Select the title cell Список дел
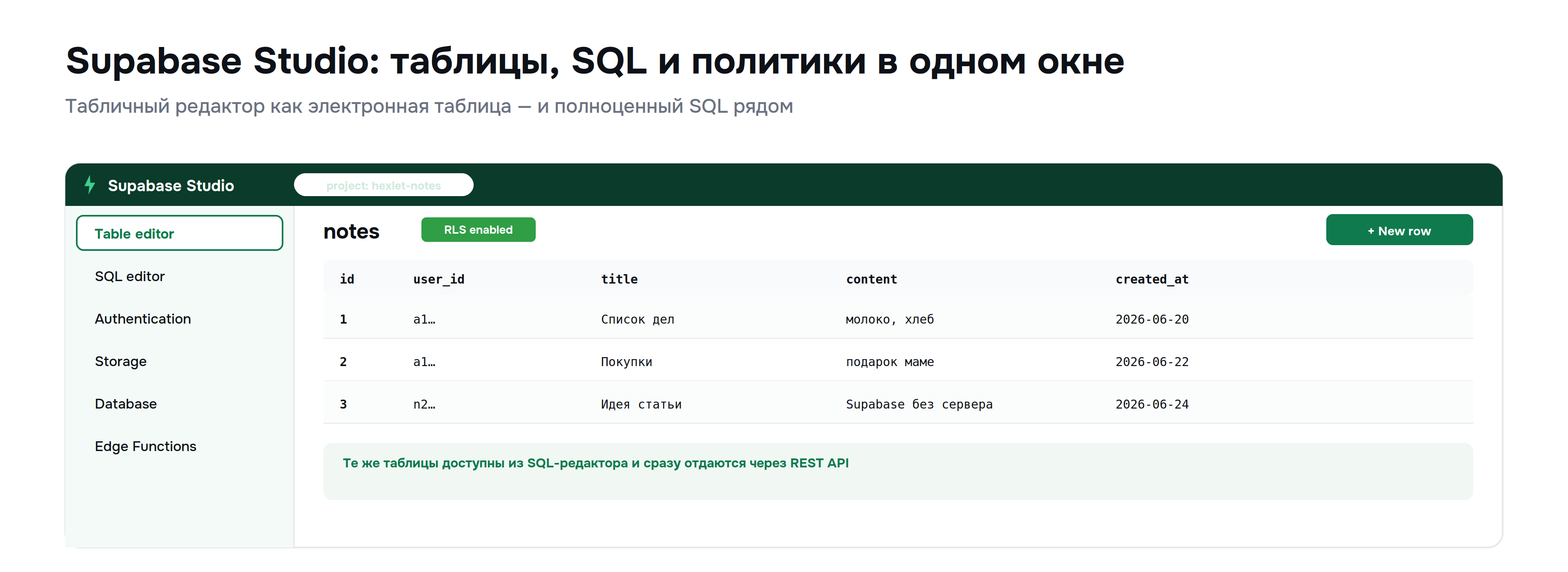Image resolution: width=1568 pixels, height=572 pixels. click(x=637, y=319)
